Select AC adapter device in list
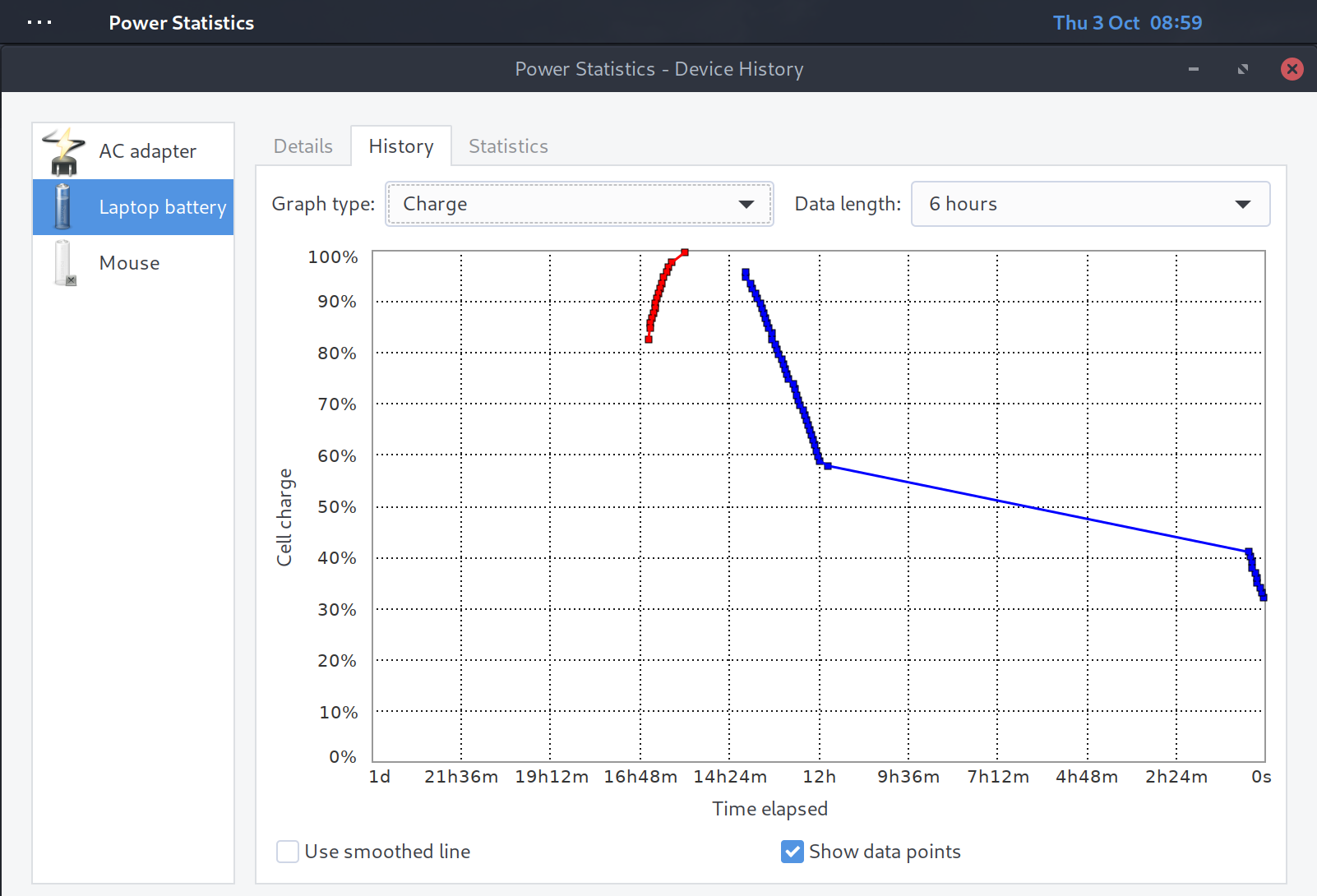The height and width of the screenshot is (896, 1317). coord(133,151)
